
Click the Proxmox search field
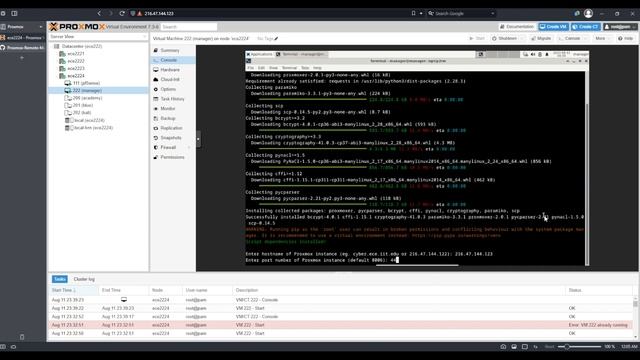click(189, 27)
